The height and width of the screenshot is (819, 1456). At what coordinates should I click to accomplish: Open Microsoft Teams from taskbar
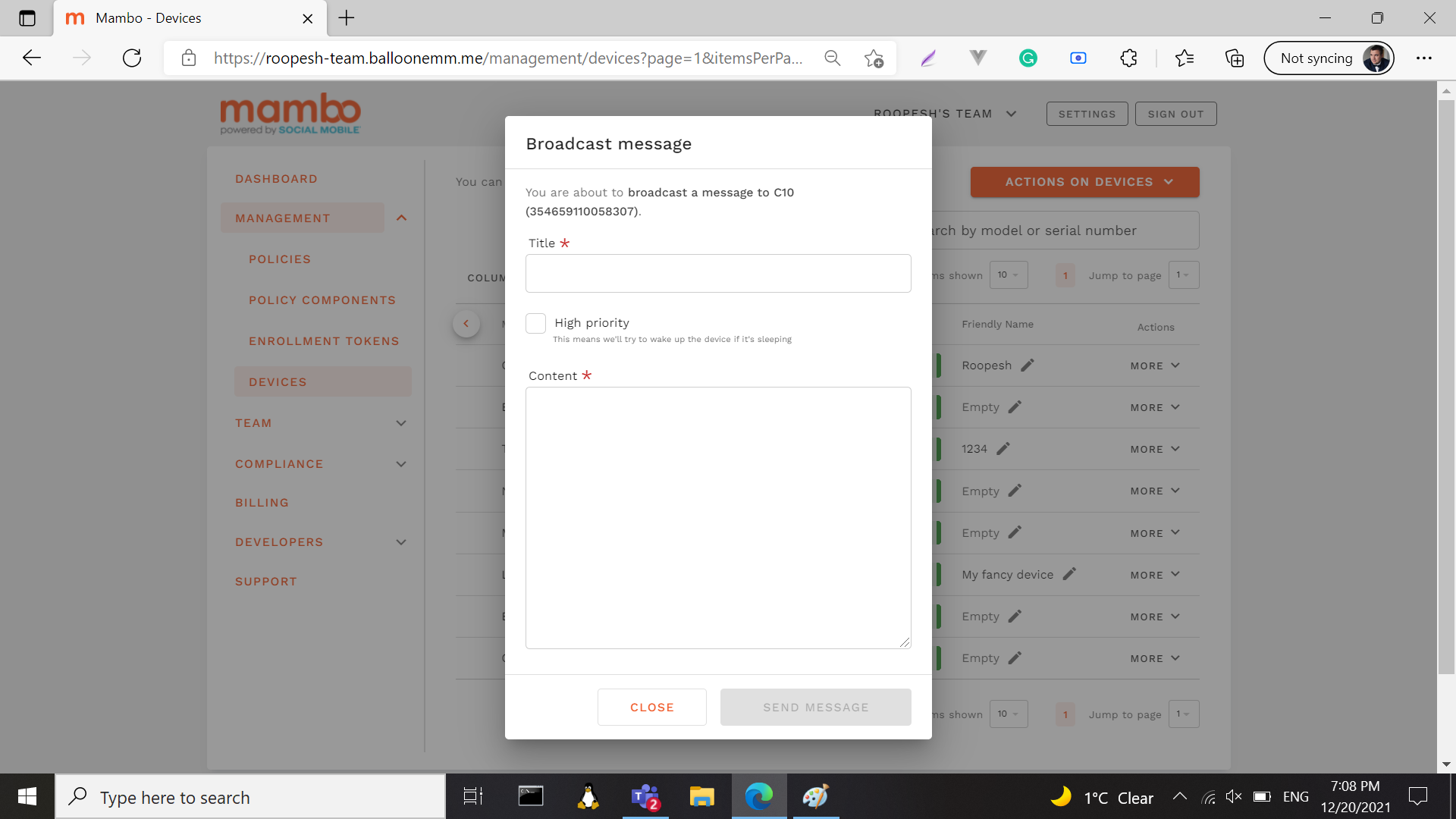pos(645,797)
